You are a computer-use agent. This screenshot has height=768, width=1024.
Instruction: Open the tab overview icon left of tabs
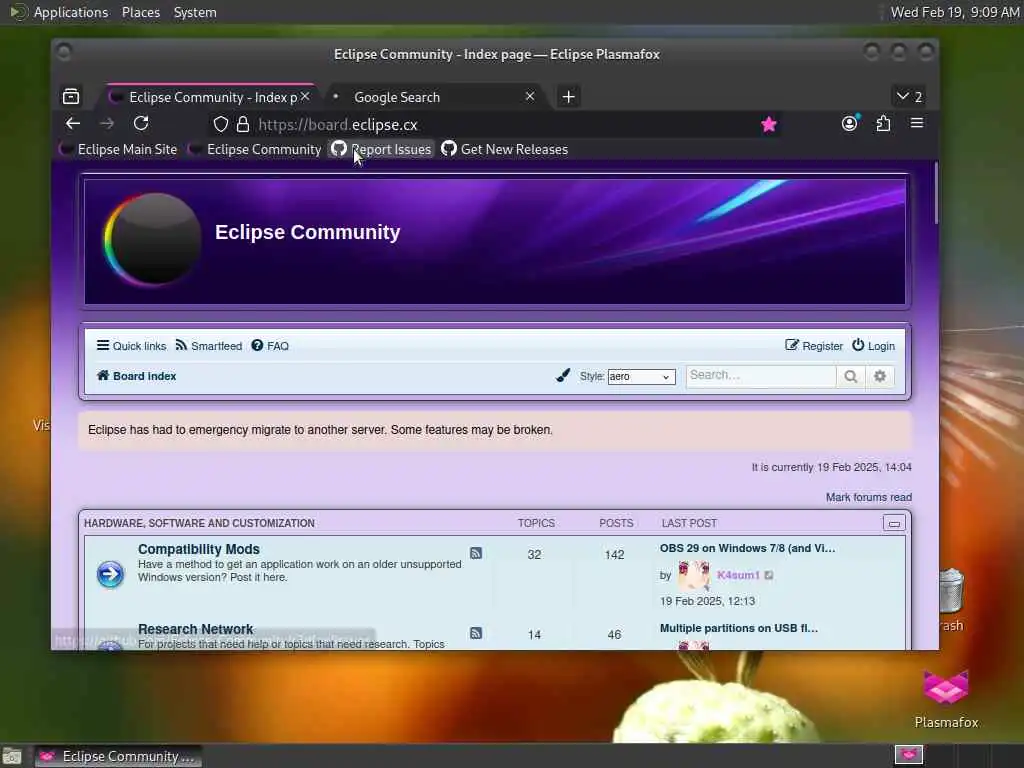coord(71,97)
